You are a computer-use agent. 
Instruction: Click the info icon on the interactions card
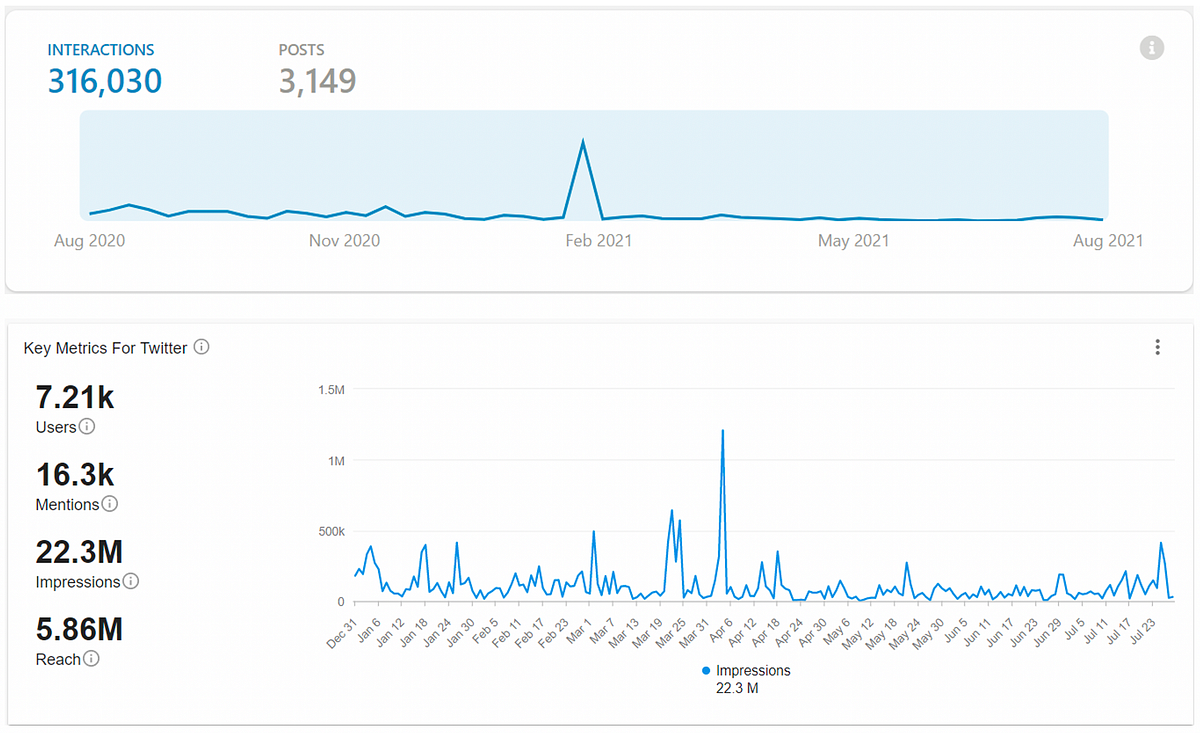pos(1152,47)
